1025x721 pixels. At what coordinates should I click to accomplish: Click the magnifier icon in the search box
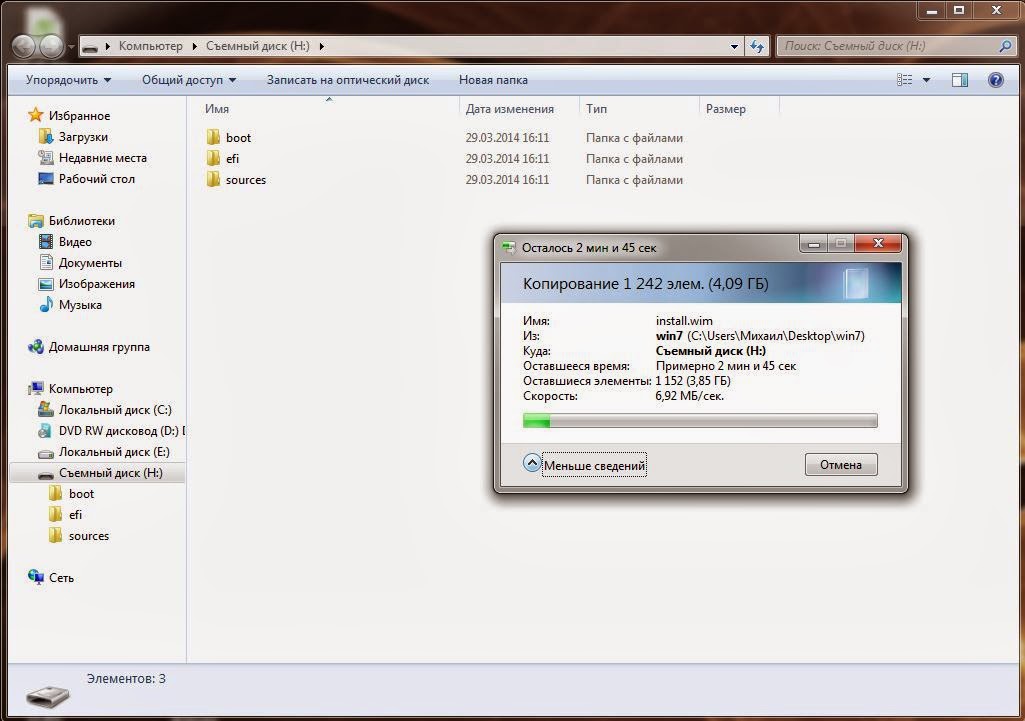click(1005, 46)
